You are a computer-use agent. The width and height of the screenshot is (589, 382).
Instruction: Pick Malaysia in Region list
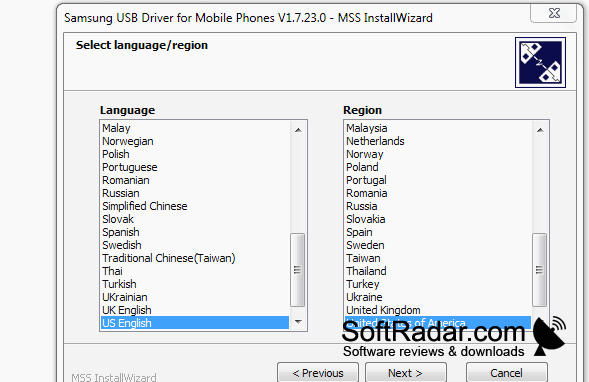coord(438,128)
